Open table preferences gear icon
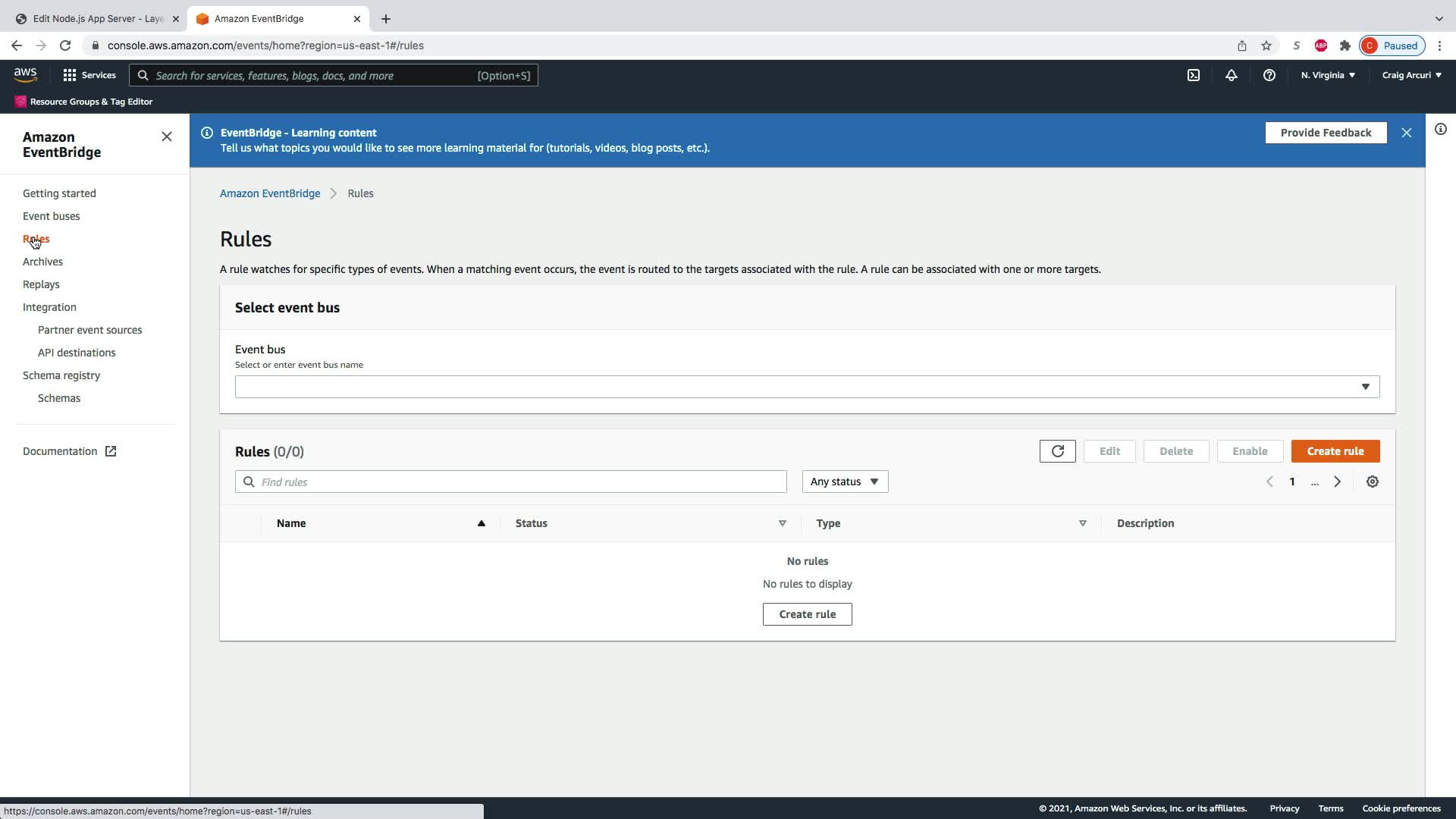The height and width of the screenshot is (819, 1456). [x=1372, y=482]
